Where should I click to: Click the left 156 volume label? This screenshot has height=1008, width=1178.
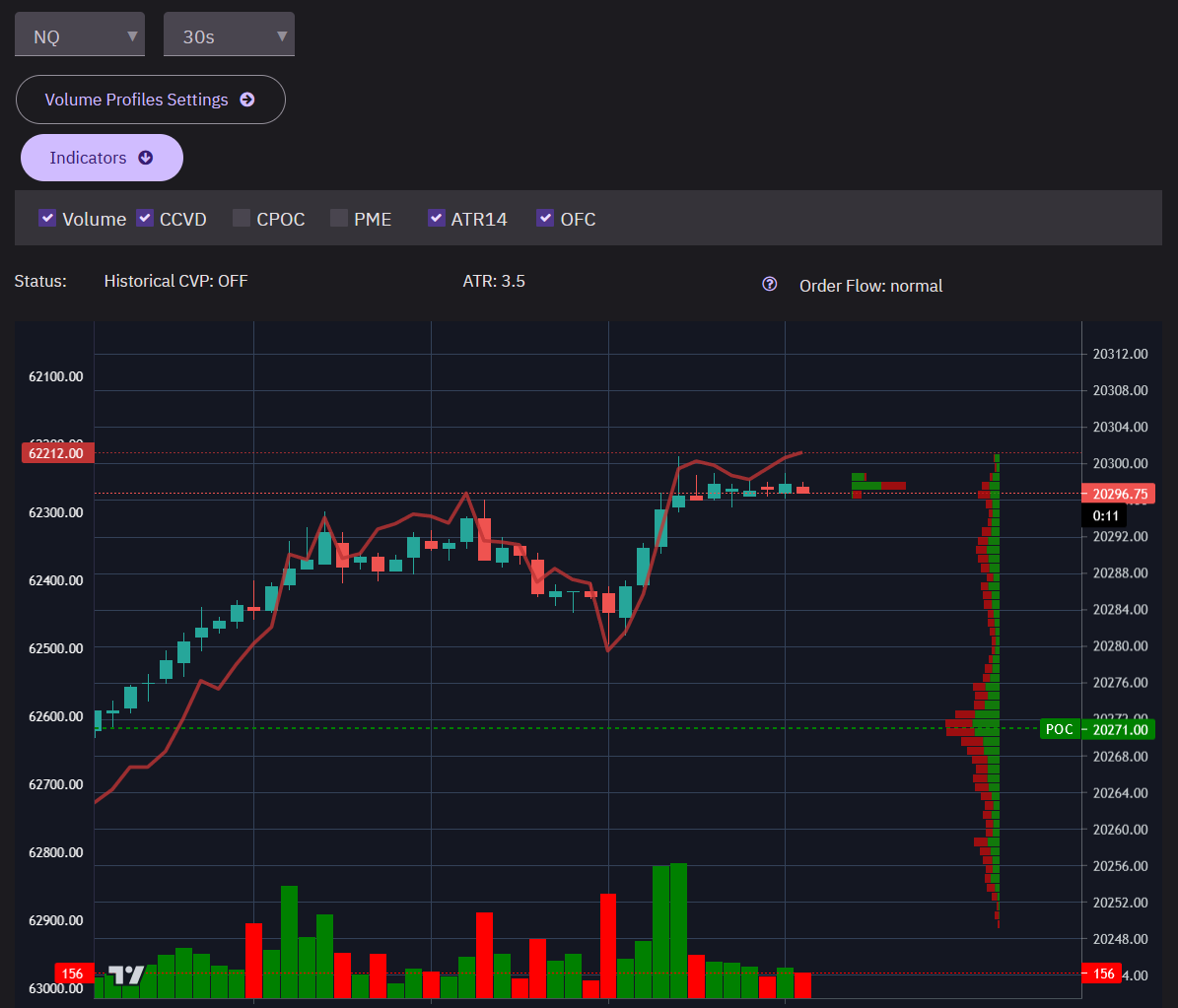[74, 974]
